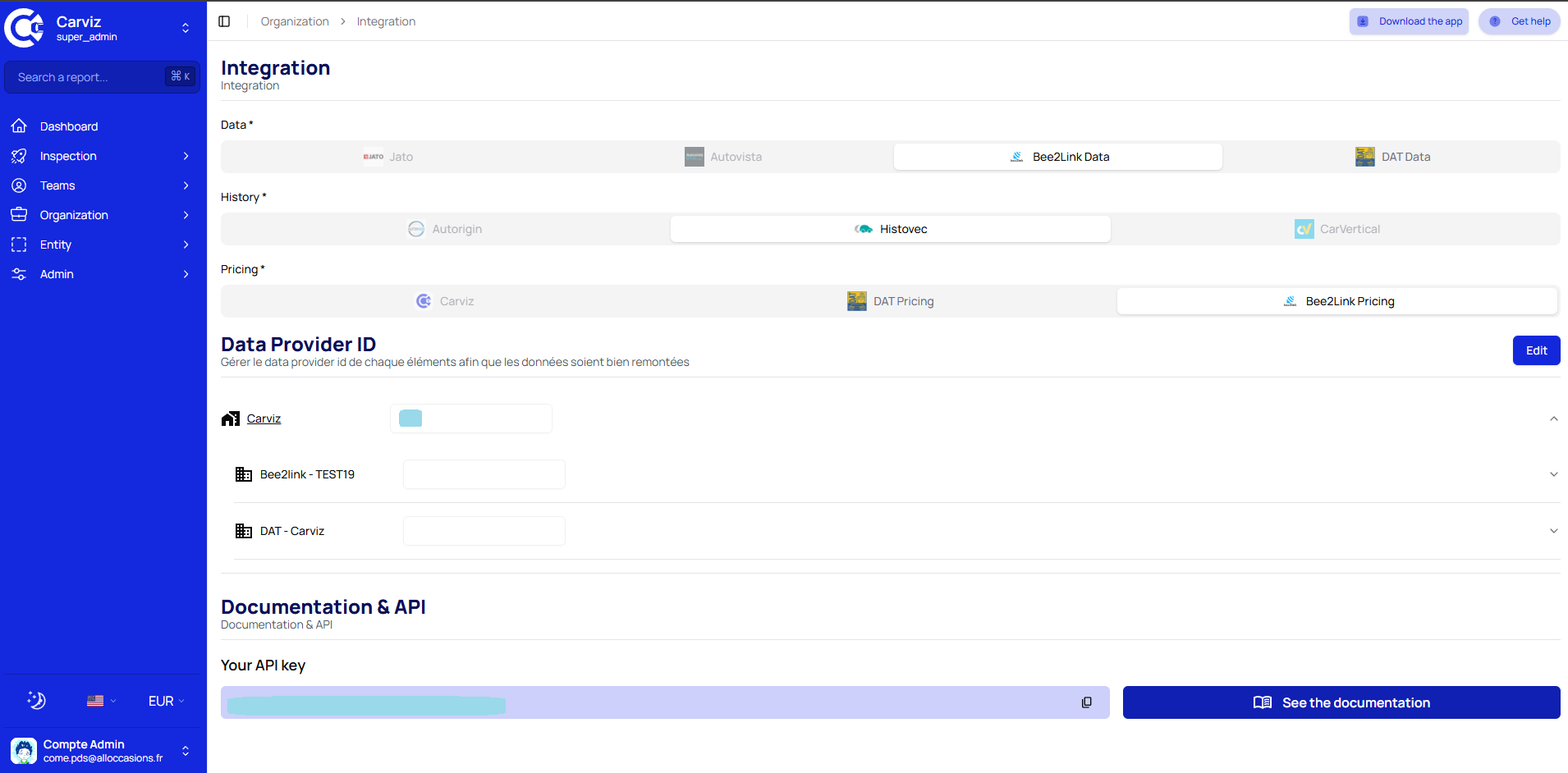This screenshot has height=773, width=1568.
Task: Open Compte Admin account switcher arrows
Action: pos(186,750)
